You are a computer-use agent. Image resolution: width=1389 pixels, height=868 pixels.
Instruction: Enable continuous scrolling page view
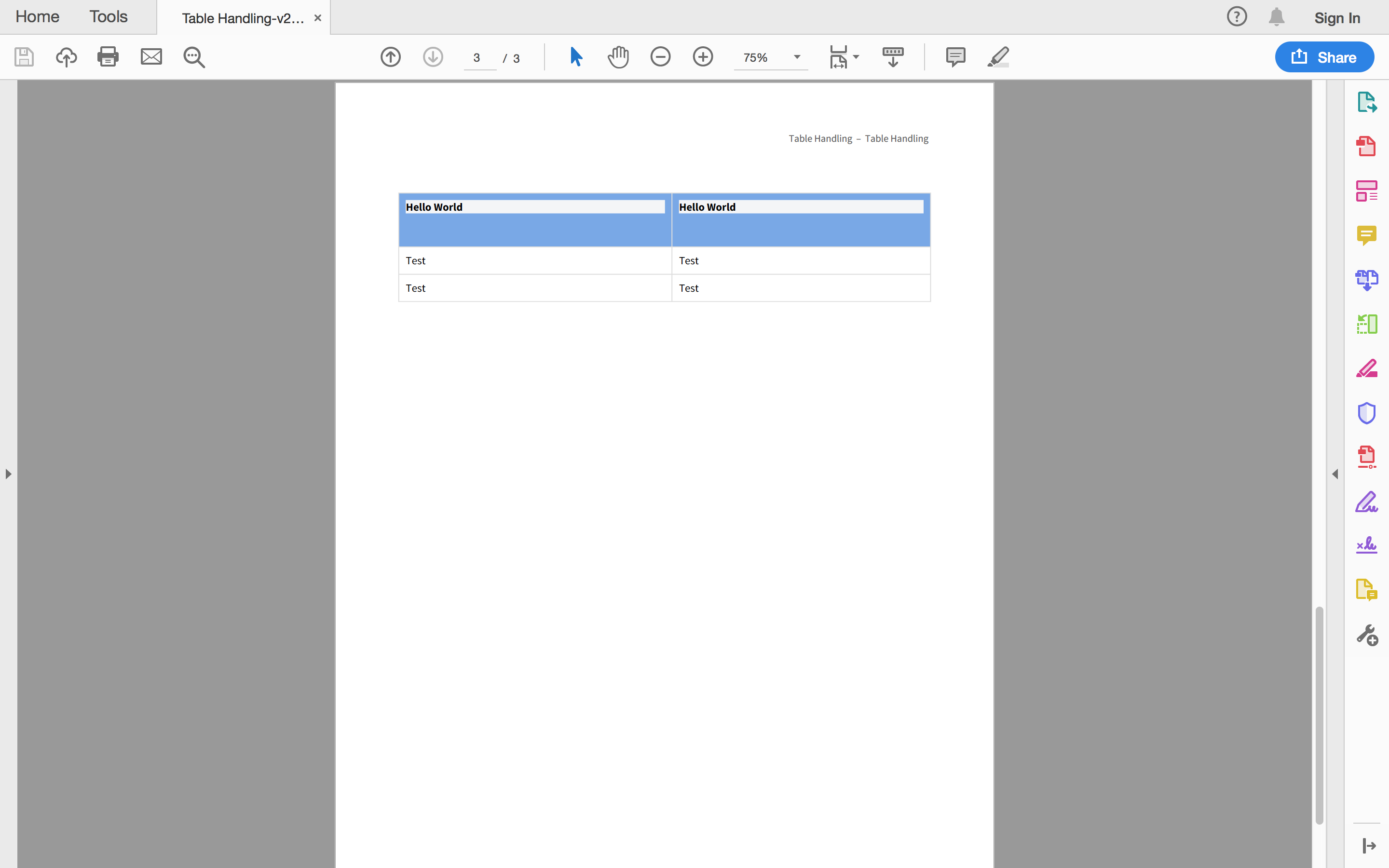coord(893,57)
